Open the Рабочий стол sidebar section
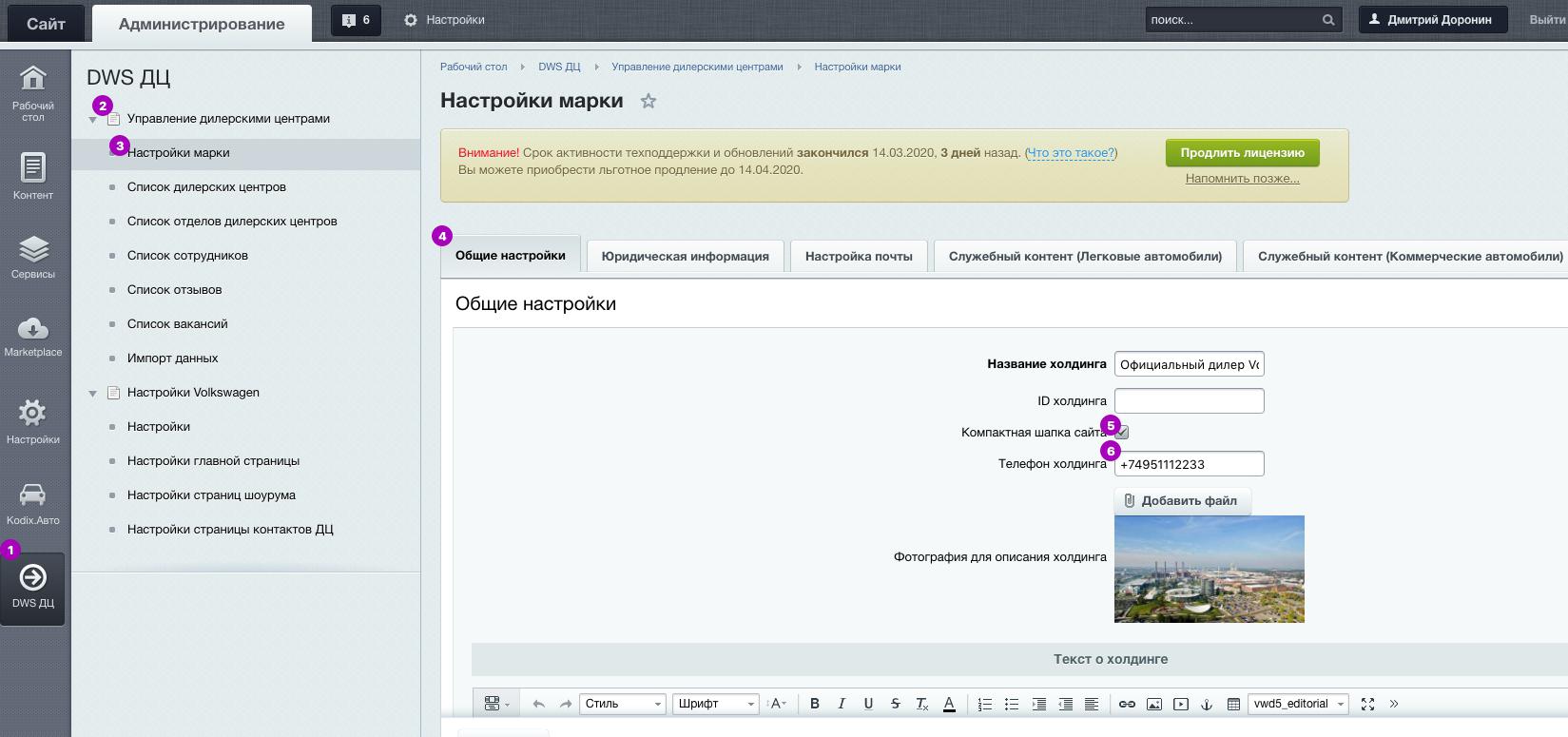Viewport: 1568px width, 737px height. pos(33,93)
